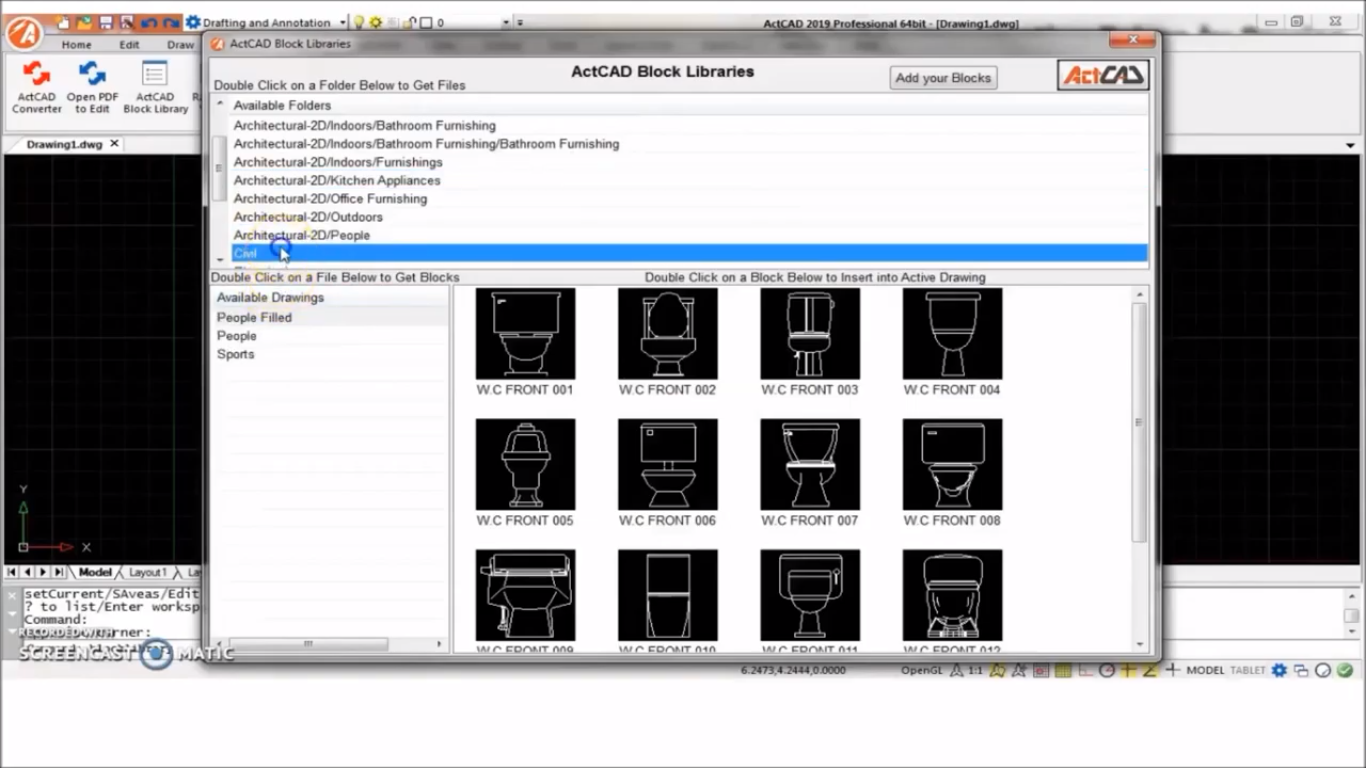Open the Draw ribbon tab
1366x768 pixels.
181,44
